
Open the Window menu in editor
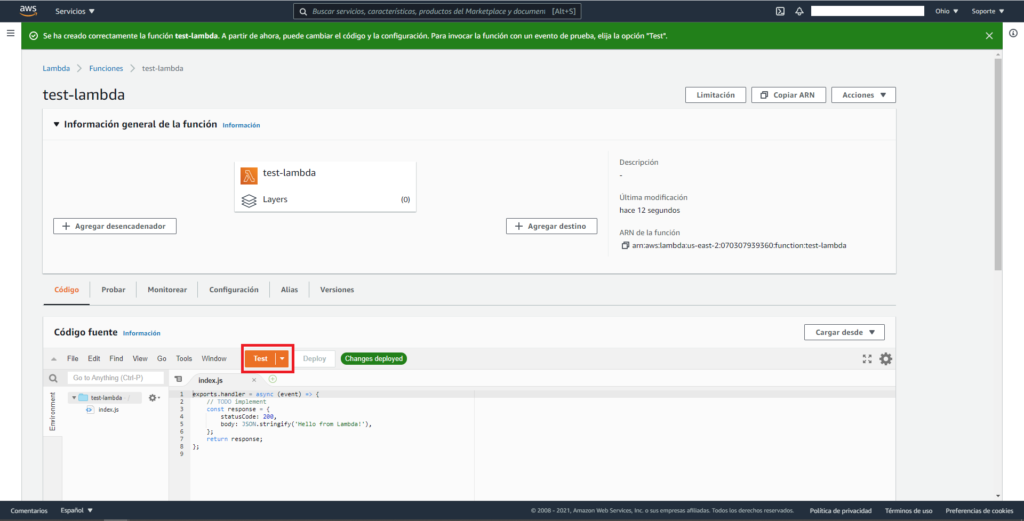click(x=214, y=358)
